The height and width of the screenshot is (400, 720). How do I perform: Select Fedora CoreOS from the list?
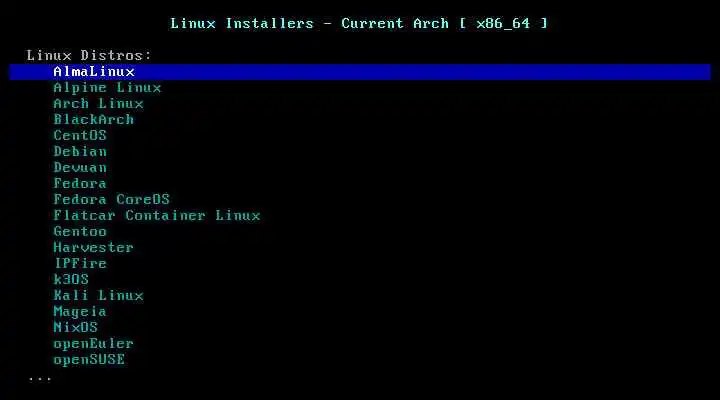[112, 199]
